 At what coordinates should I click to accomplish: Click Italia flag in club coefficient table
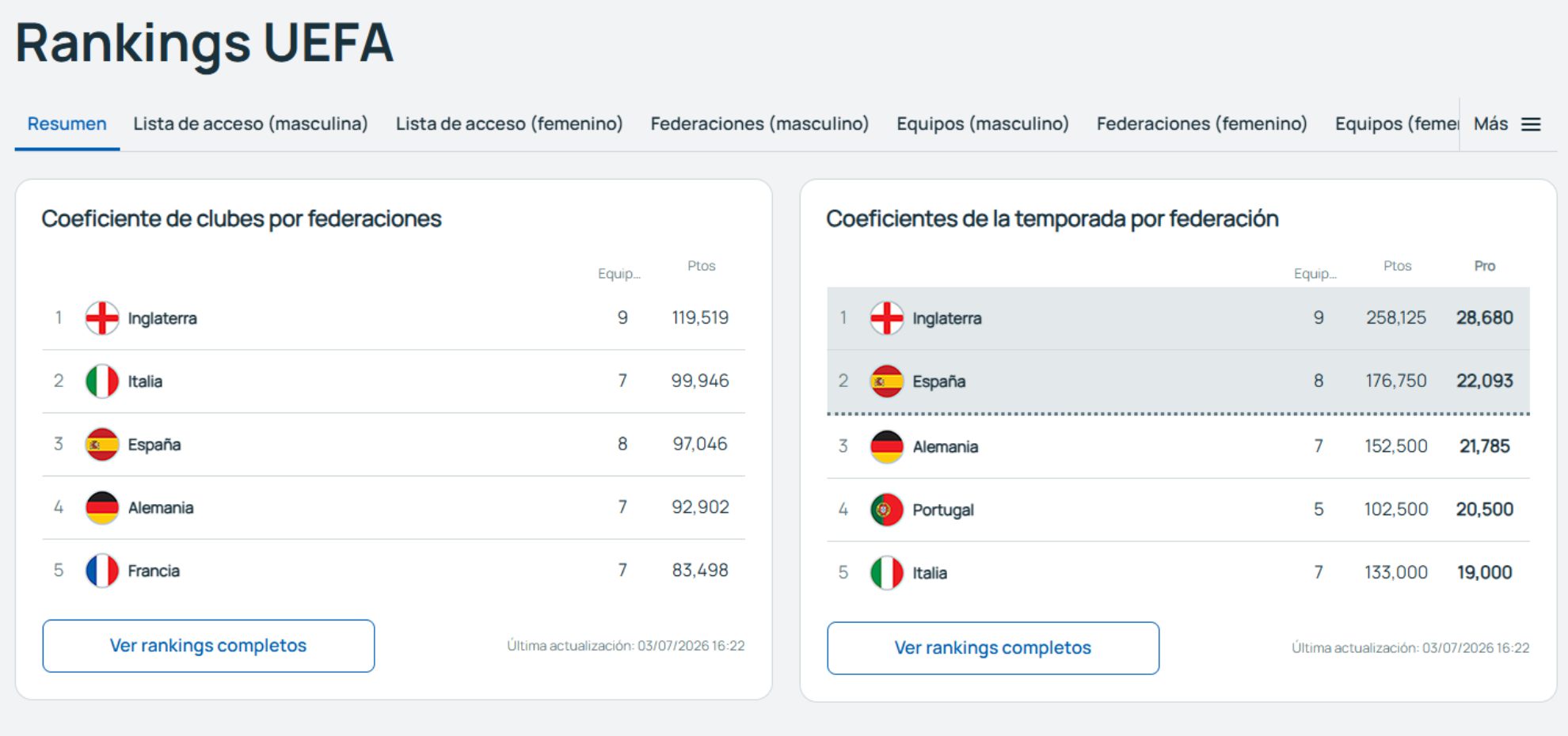(102, 381)
